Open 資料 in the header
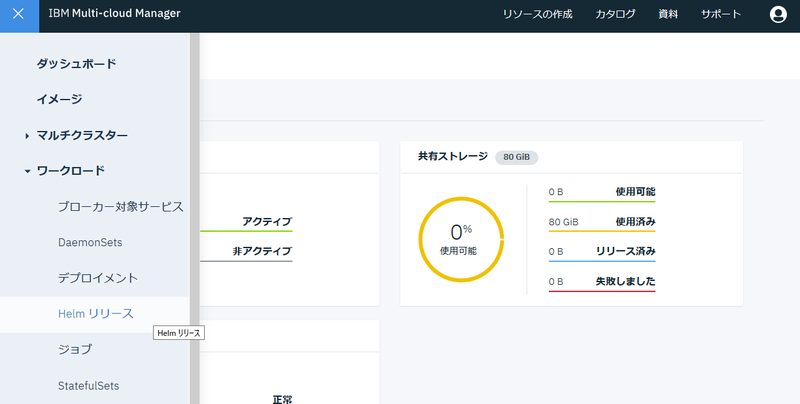 (x=668, y=14)
